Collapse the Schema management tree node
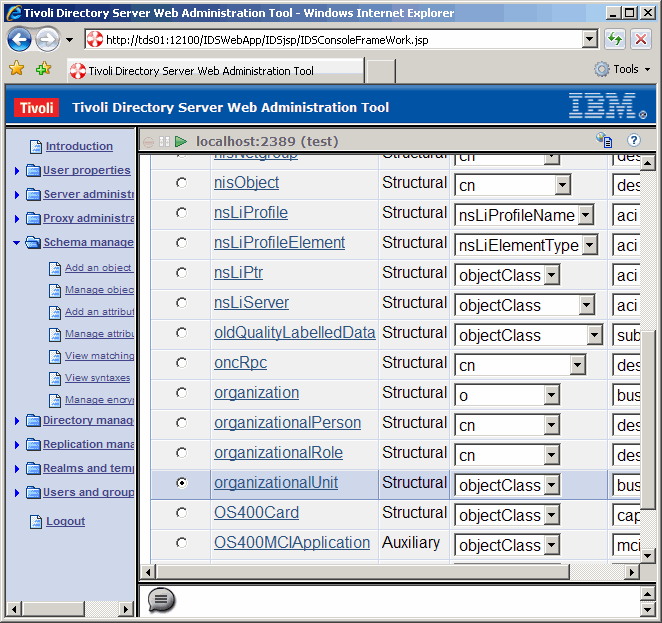662x623 pixels. (17, 242)
